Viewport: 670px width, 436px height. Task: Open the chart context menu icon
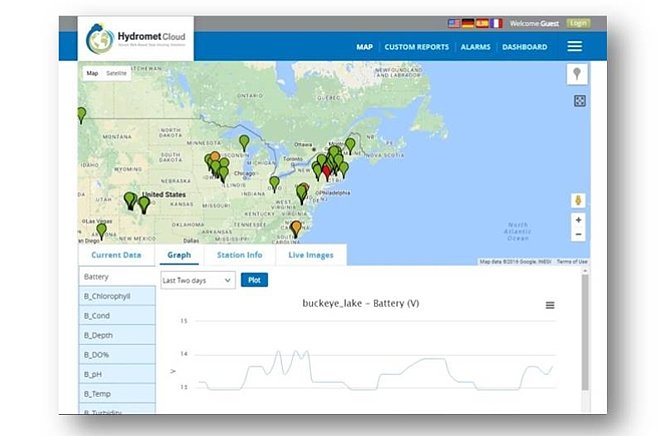tap(550, 305)
